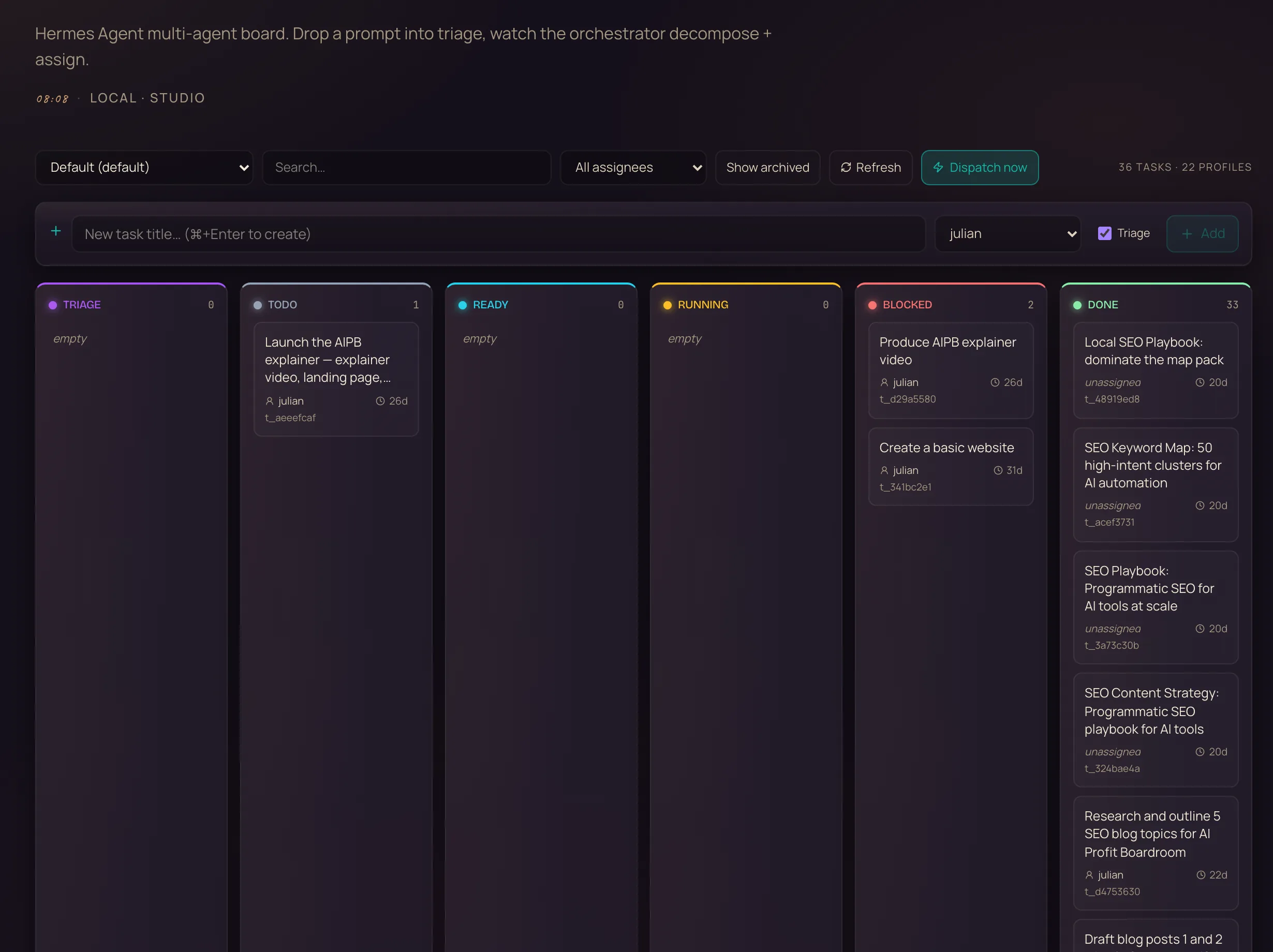Viewport: 1273px width, 952px height.
Task: Click clock icon on SEO Playbook Programmatic card
Action: coord(1200,629)
